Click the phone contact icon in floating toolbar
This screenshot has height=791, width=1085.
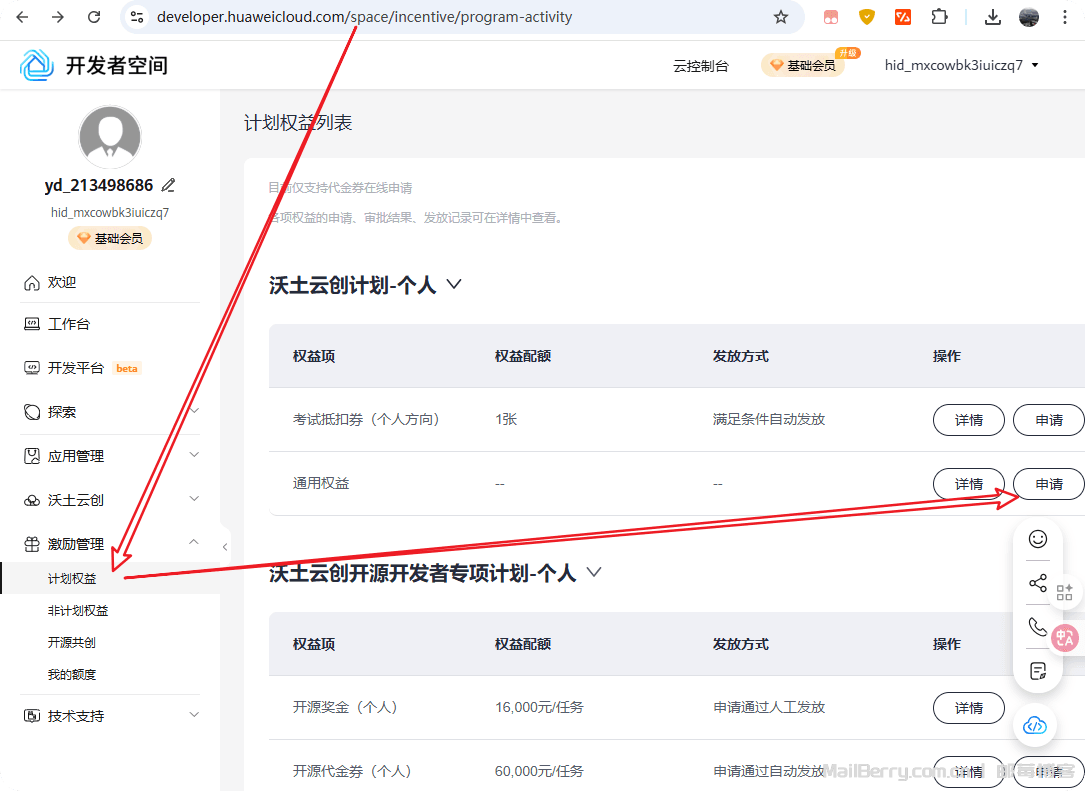pyautogui.click(x=1038, y=627)
